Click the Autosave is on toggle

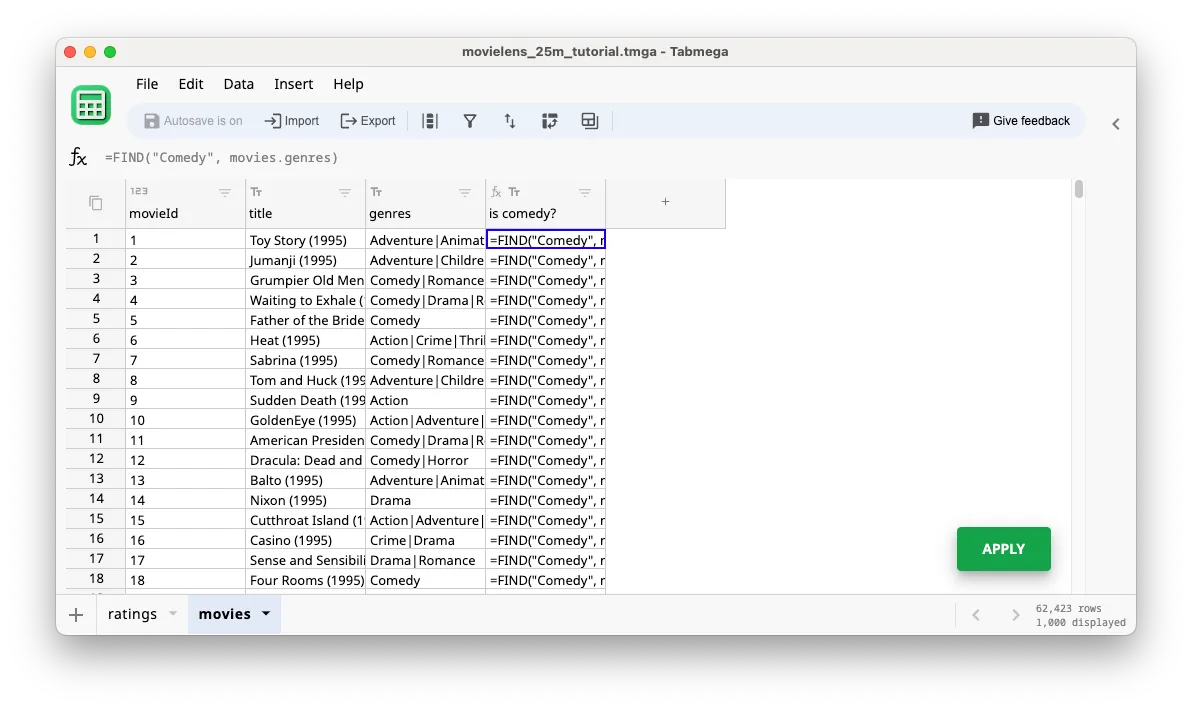click(x=193, y=120)
